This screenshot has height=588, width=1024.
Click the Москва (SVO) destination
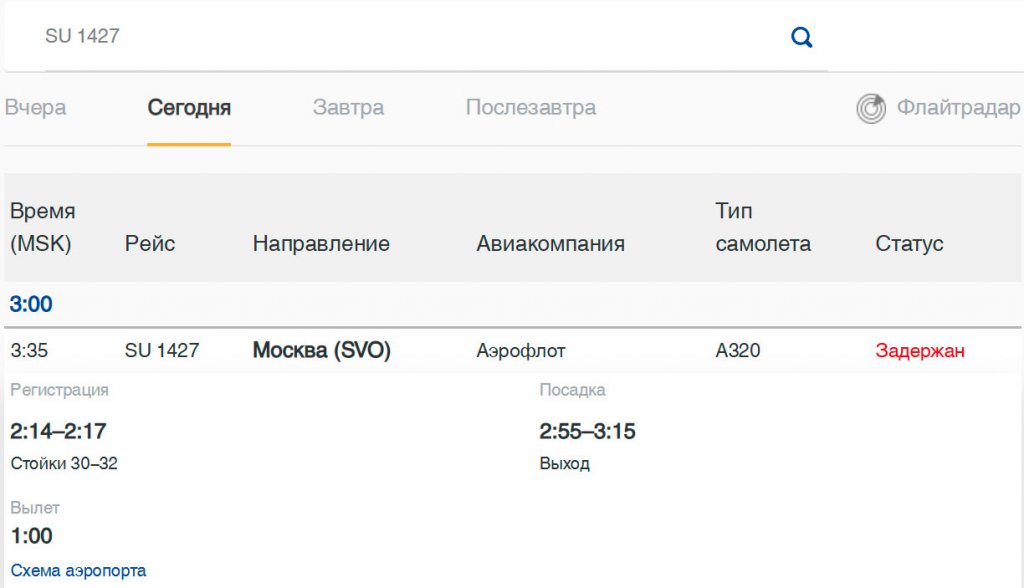pyautogui.click(x=321, y=351)
